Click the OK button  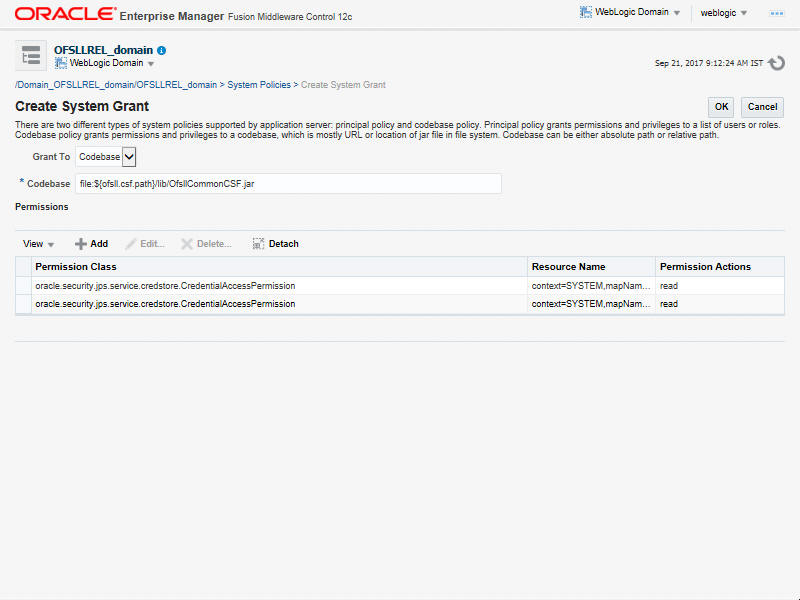click(x=721, y=107)
